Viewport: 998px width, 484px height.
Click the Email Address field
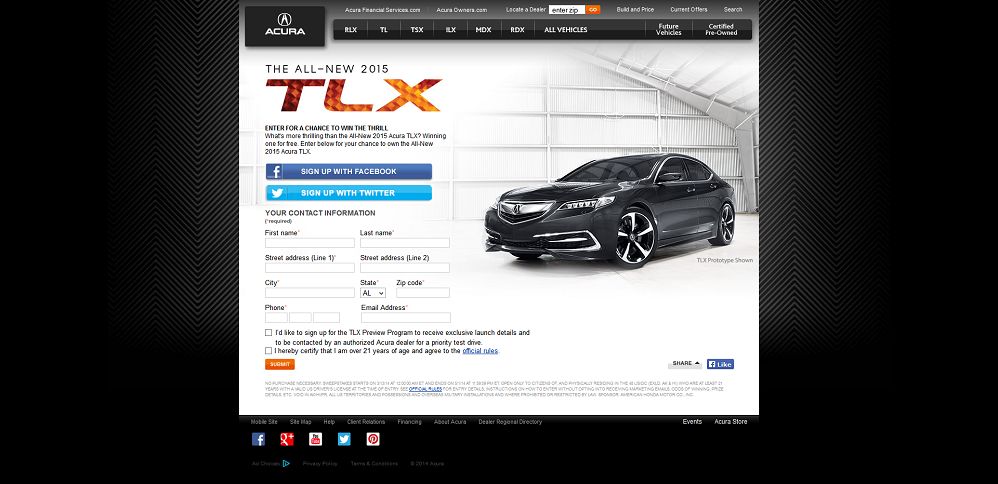tap(406, 318)
